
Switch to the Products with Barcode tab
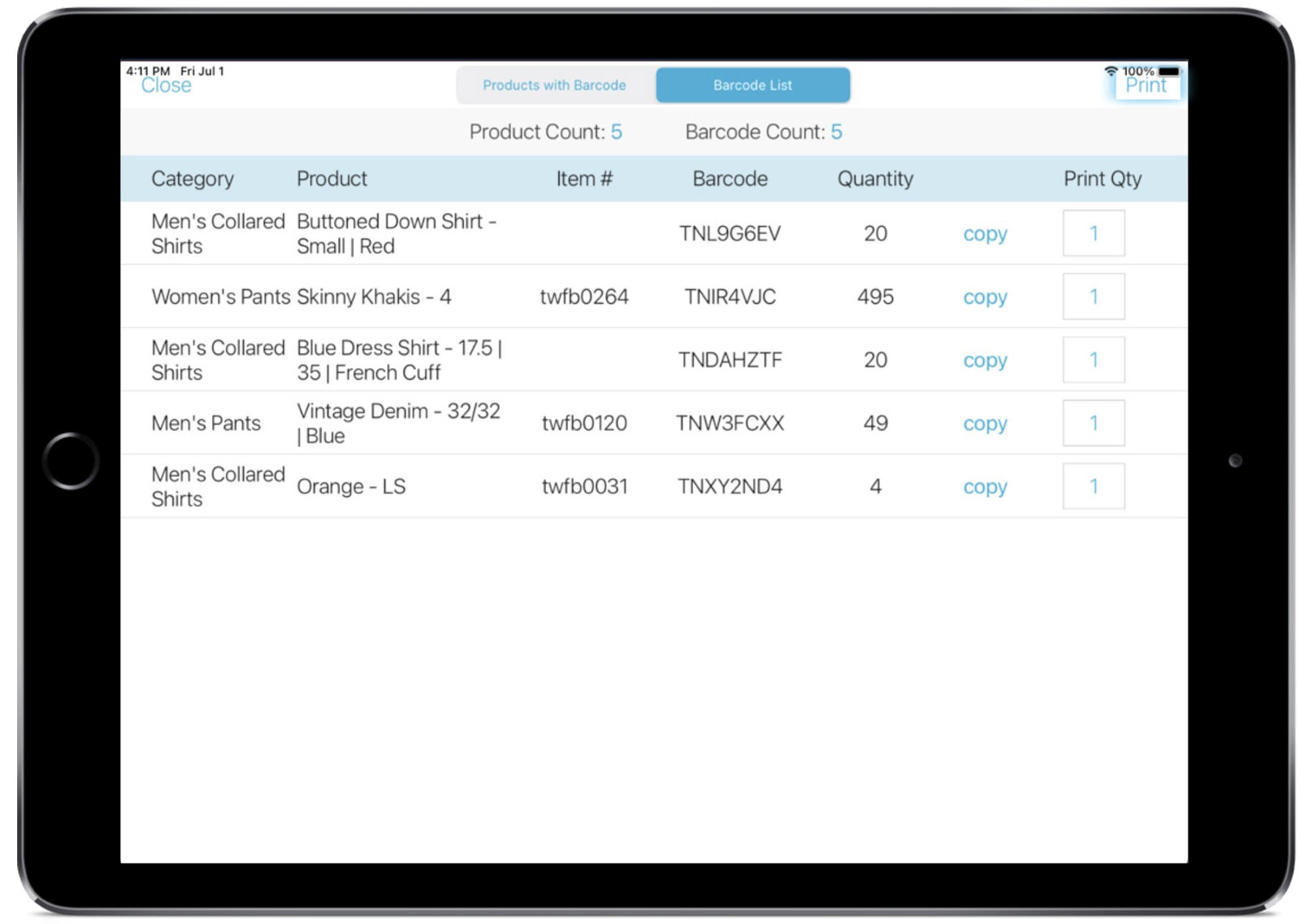554,85
